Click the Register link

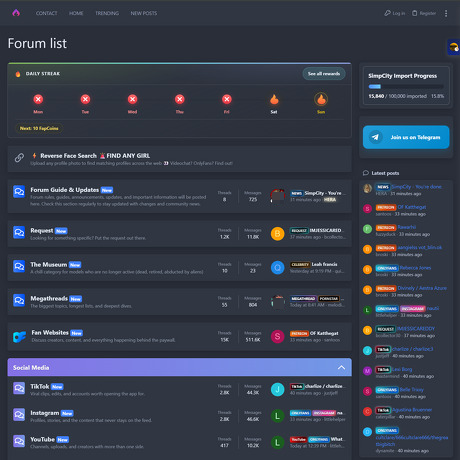[x=424, y=13]
